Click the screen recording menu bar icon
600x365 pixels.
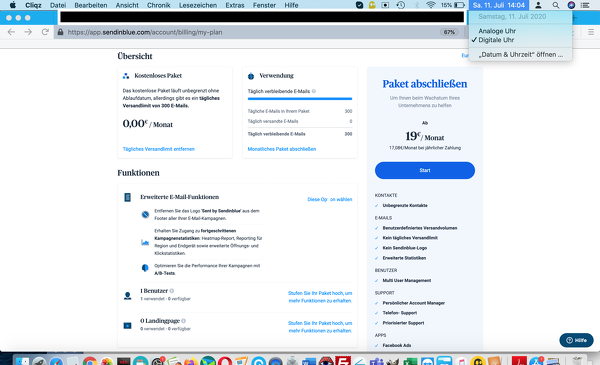(385, 5)
